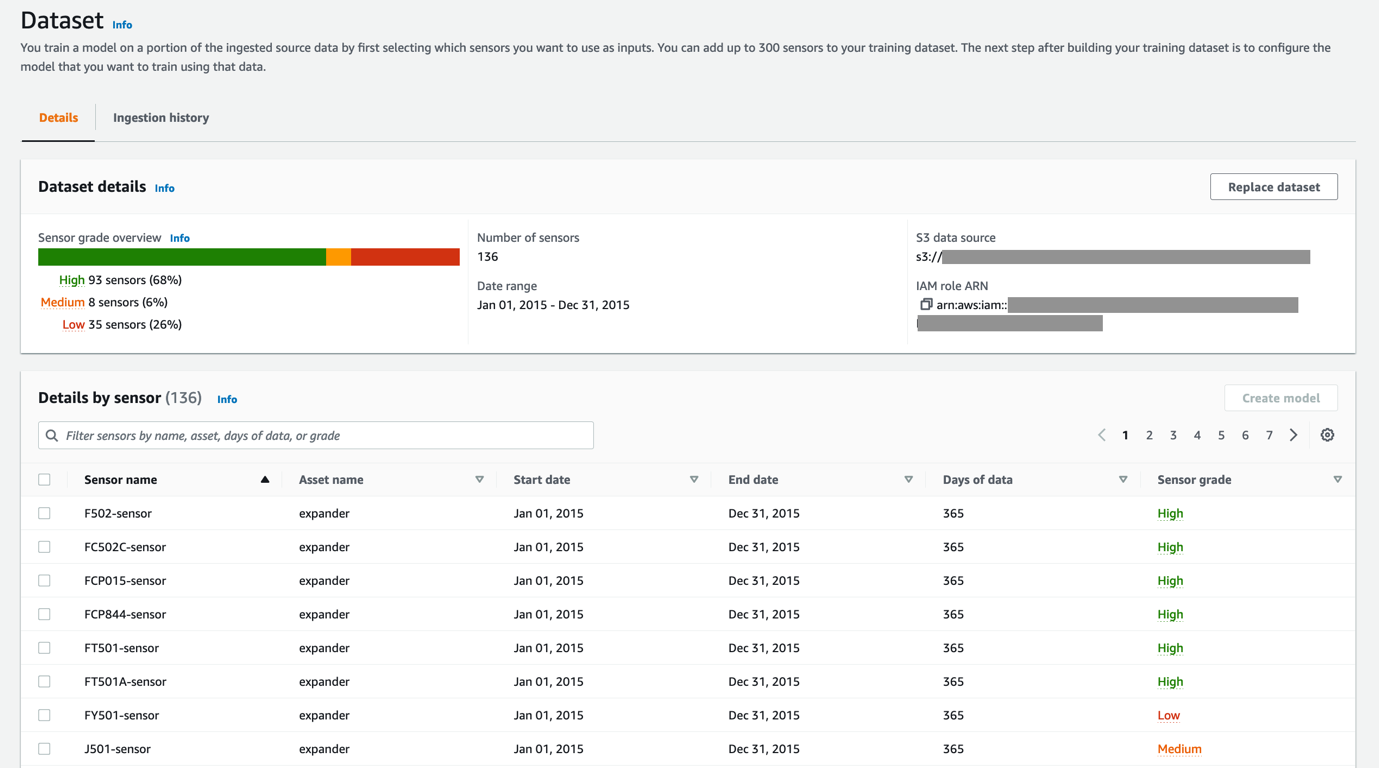Open table preferences gear icon
The width and height of the screenshot is (1379, 768).
coord(1327,435)
